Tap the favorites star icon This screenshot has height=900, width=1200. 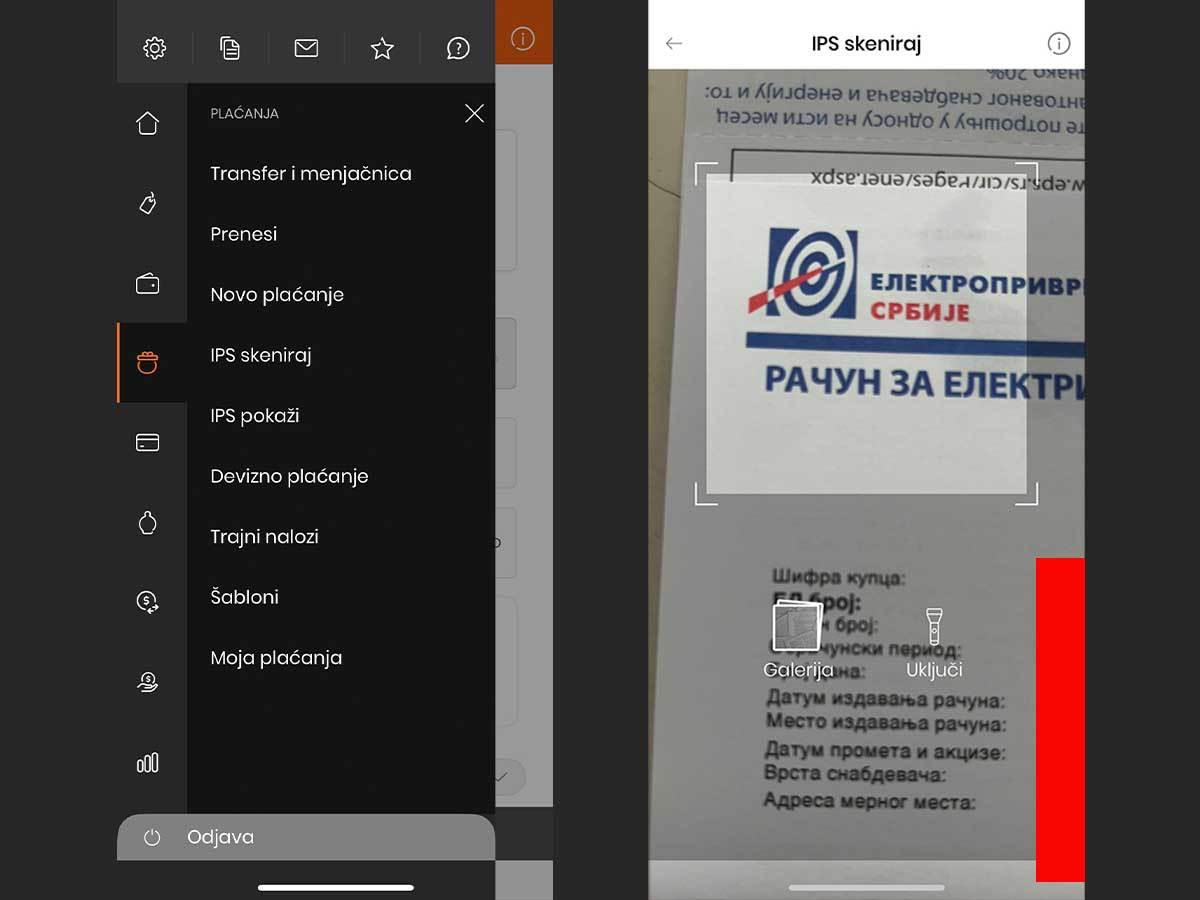(x=382, y=48)
